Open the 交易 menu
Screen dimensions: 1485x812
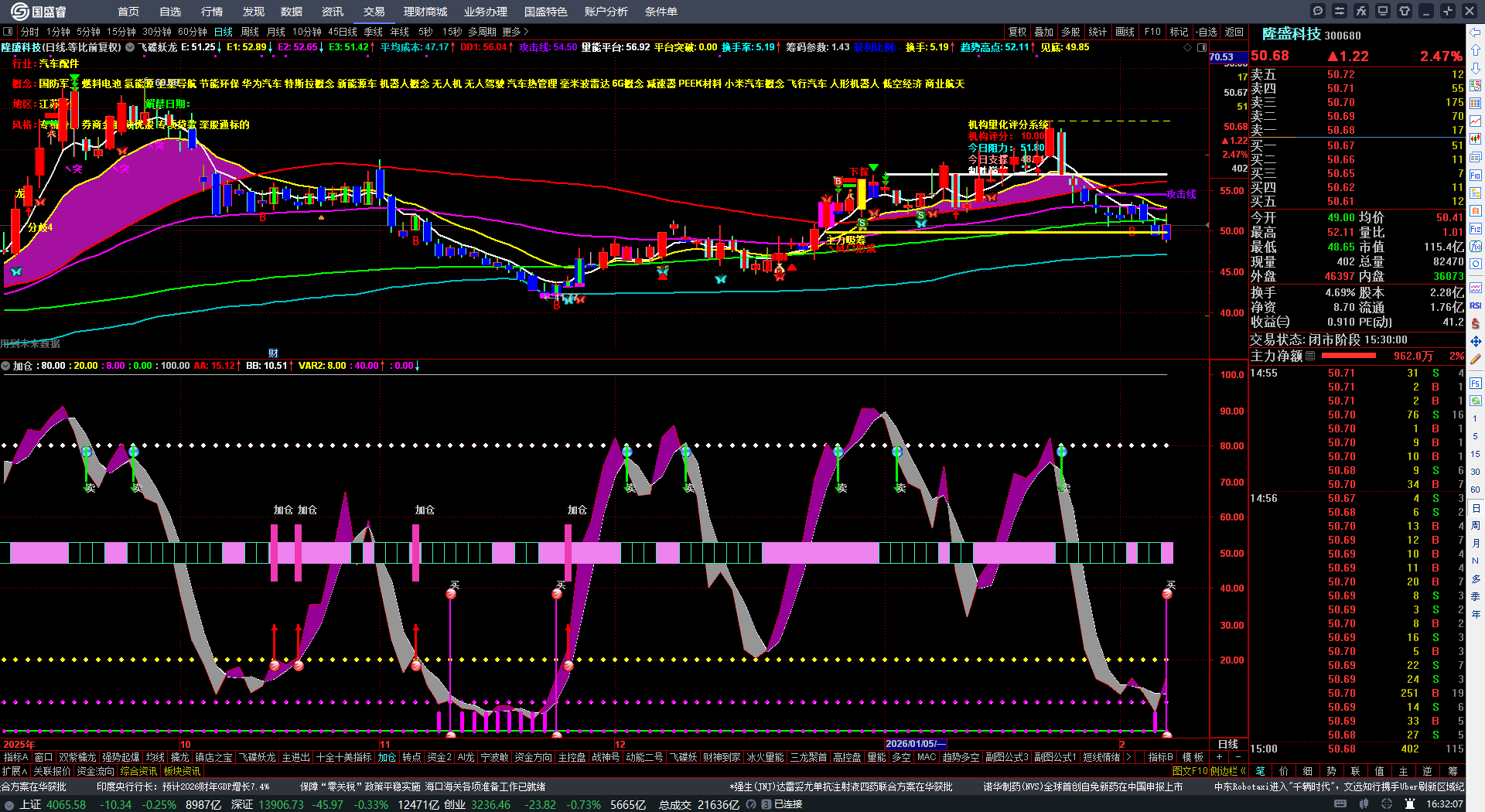[374, 12]
